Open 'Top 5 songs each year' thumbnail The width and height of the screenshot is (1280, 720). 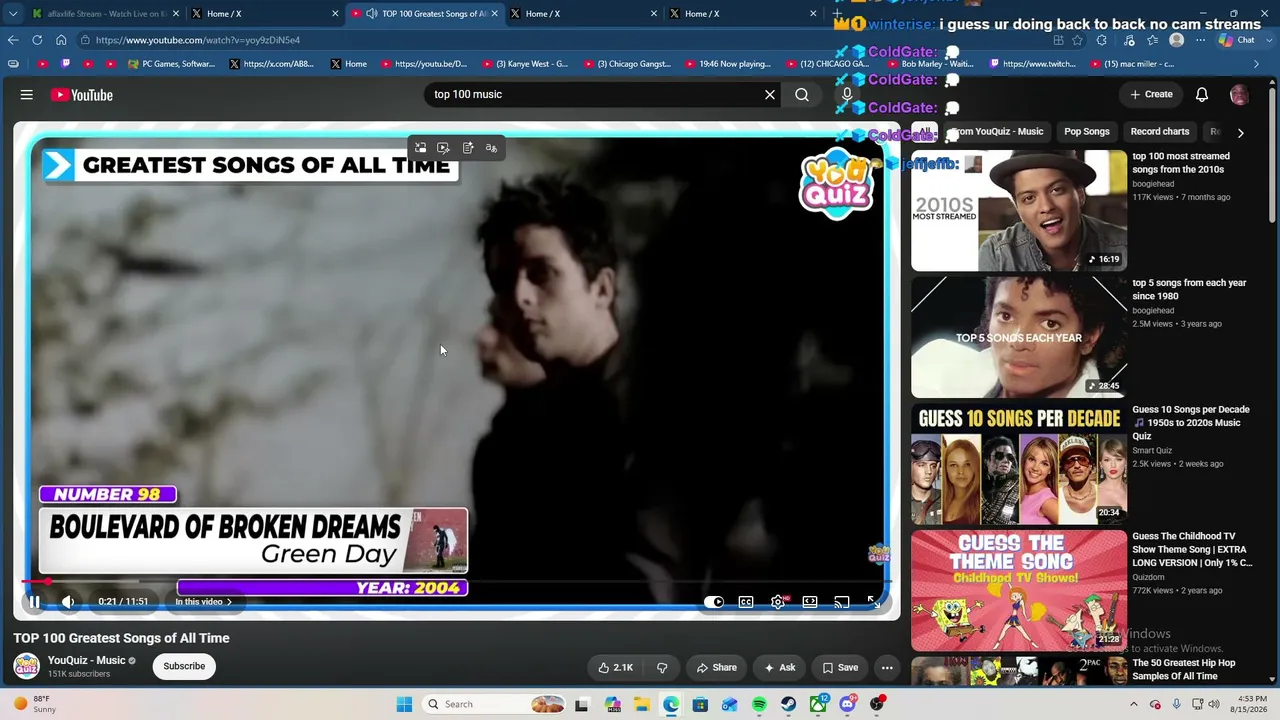point(1019,337)
